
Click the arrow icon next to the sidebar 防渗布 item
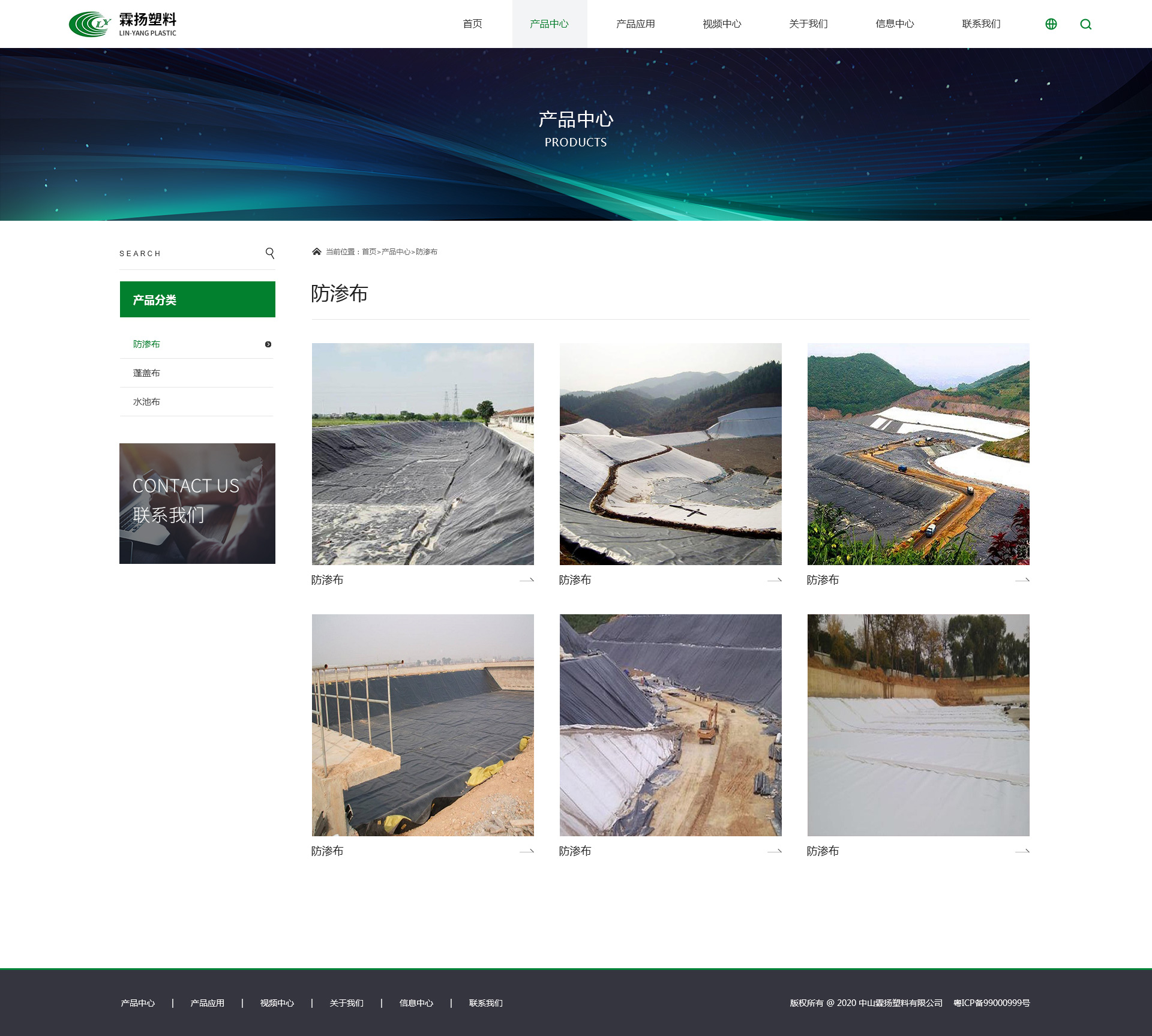point(268,344)
